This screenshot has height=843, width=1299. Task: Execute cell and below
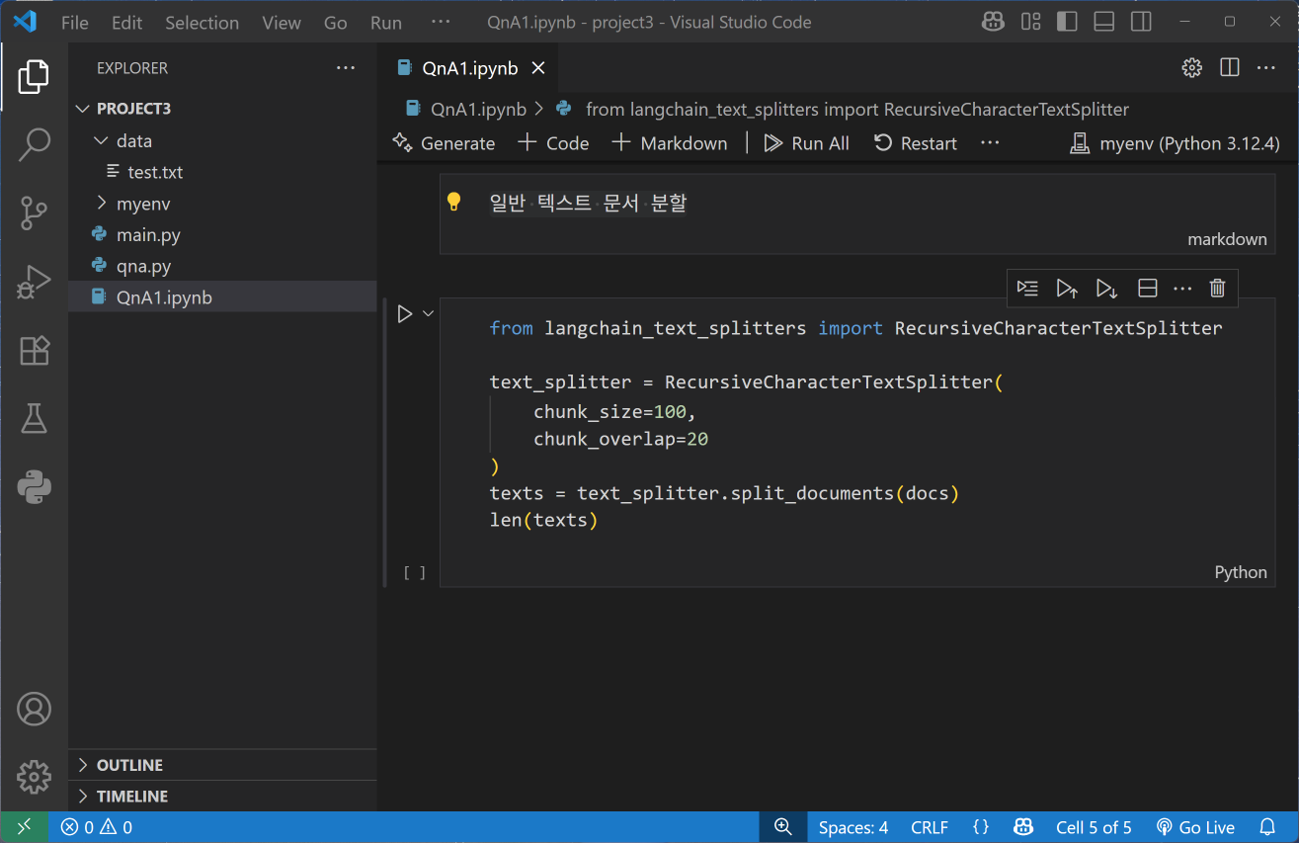pyautogui.click(x=1106, y=288)
